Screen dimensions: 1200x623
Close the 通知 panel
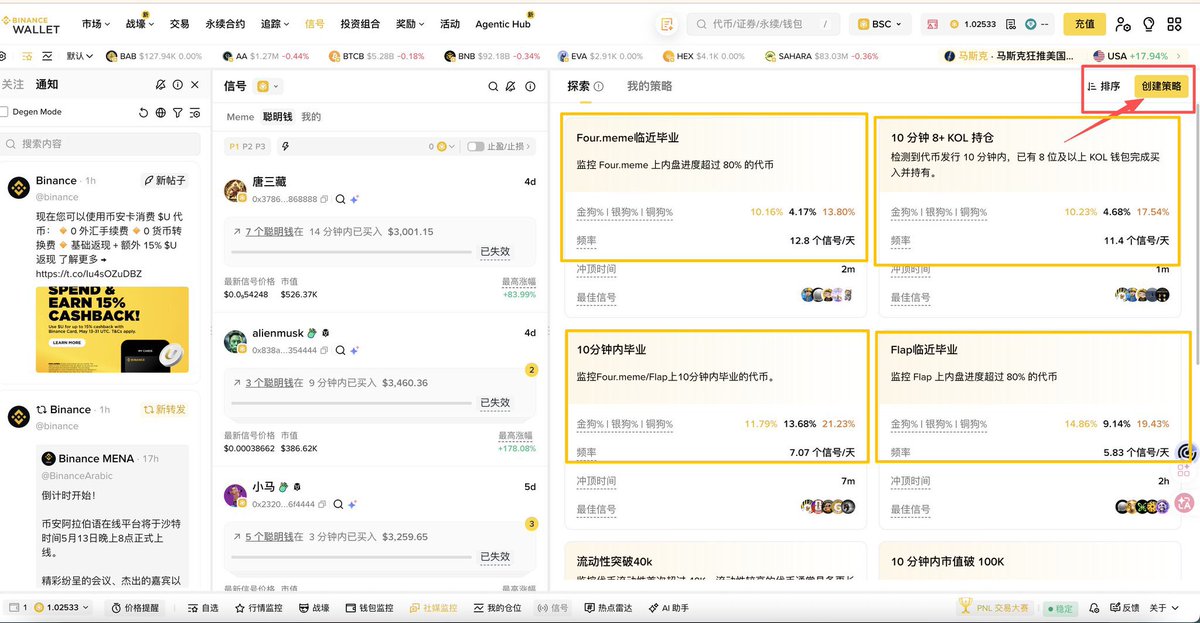tap(195, 86)
